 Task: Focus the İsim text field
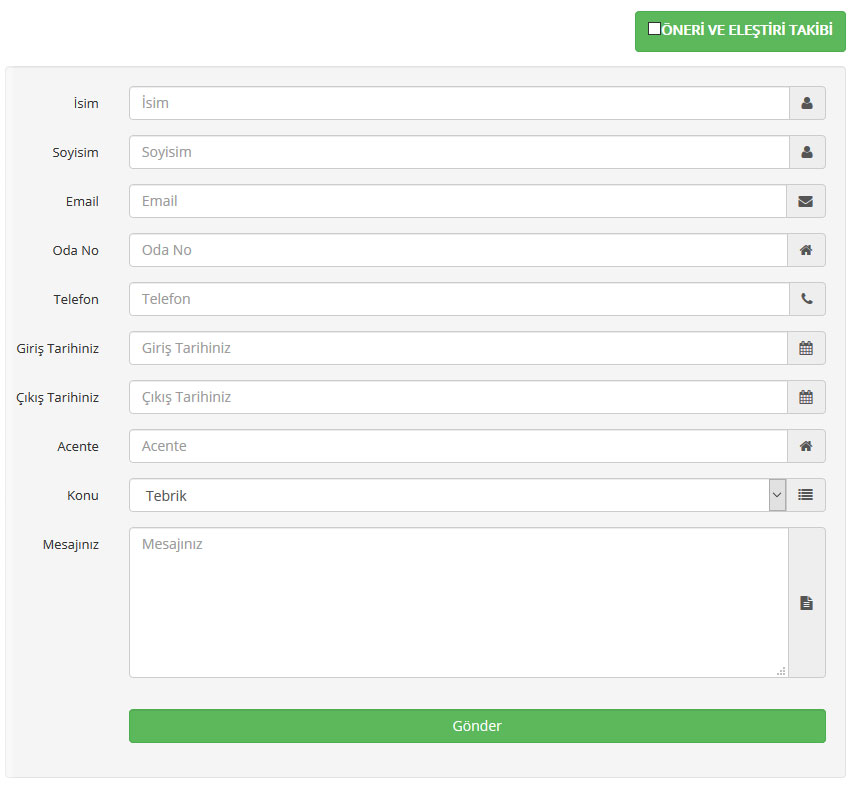tap(459, 103)
